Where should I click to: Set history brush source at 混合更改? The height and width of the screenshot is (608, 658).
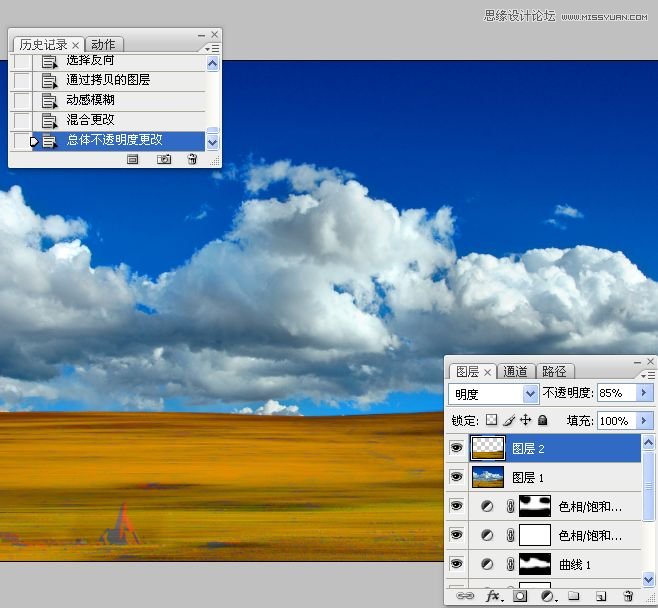pyautogui.click(x=21, y=120)
